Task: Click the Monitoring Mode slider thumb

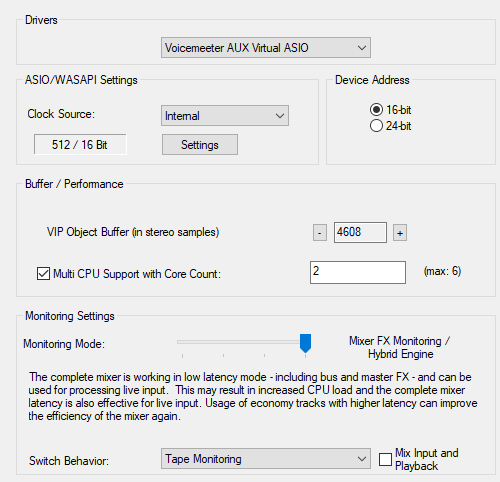Action: [x=305, y=343]
